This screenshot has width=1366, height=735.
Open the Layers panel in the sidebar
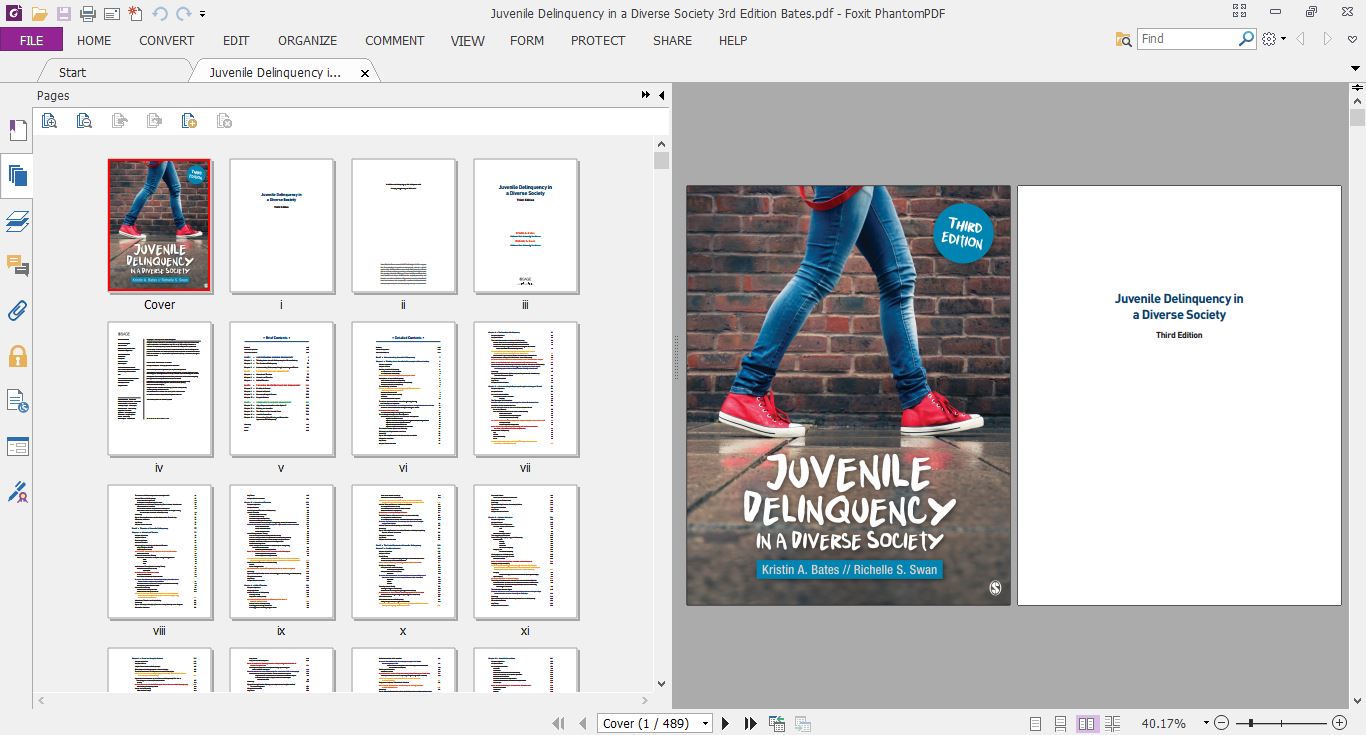click(x=17, y=221)
